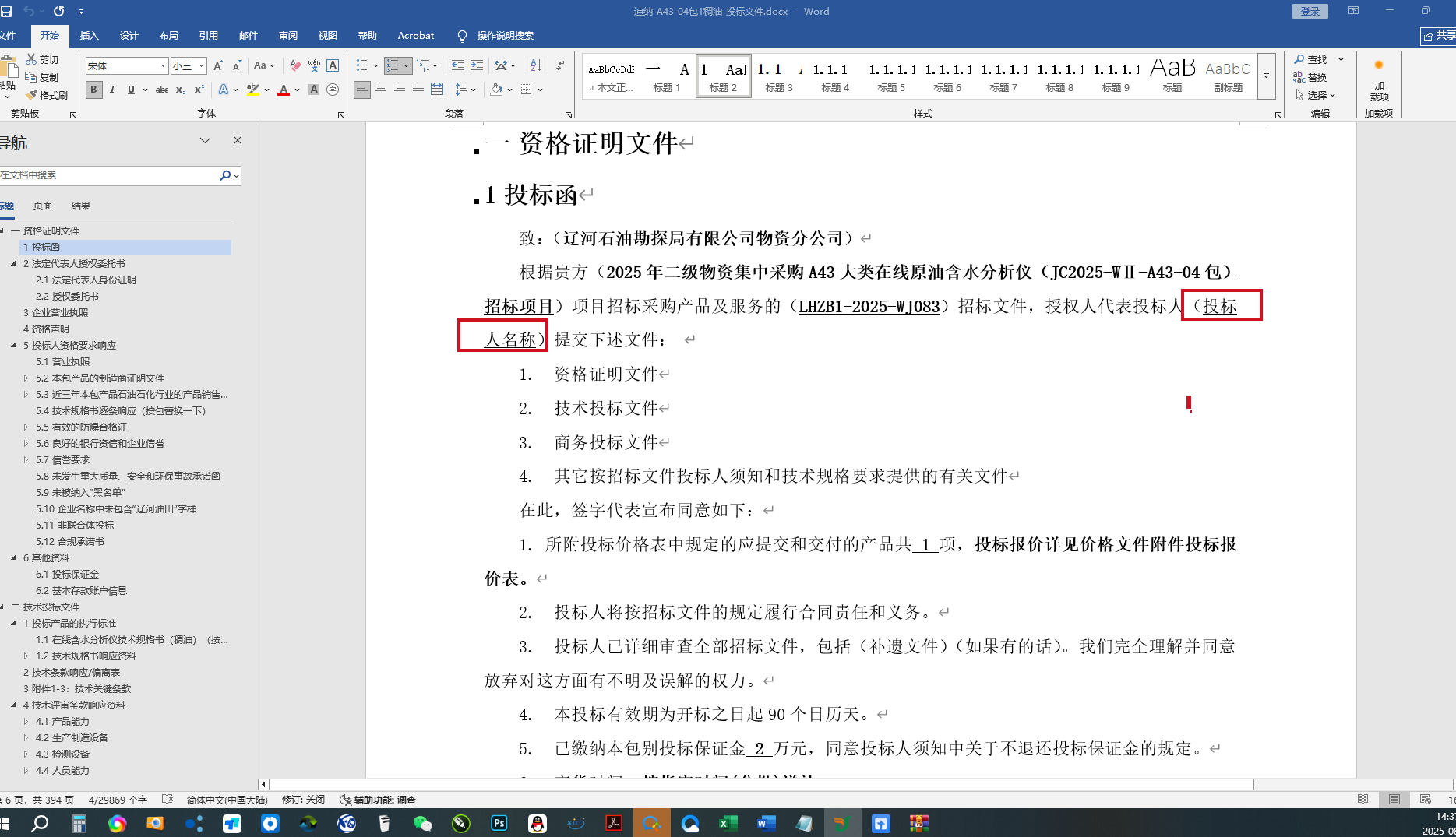Viewport: 1456px width, 837px height.
Task: Center-align the paragraph
Action: (381, 90)
